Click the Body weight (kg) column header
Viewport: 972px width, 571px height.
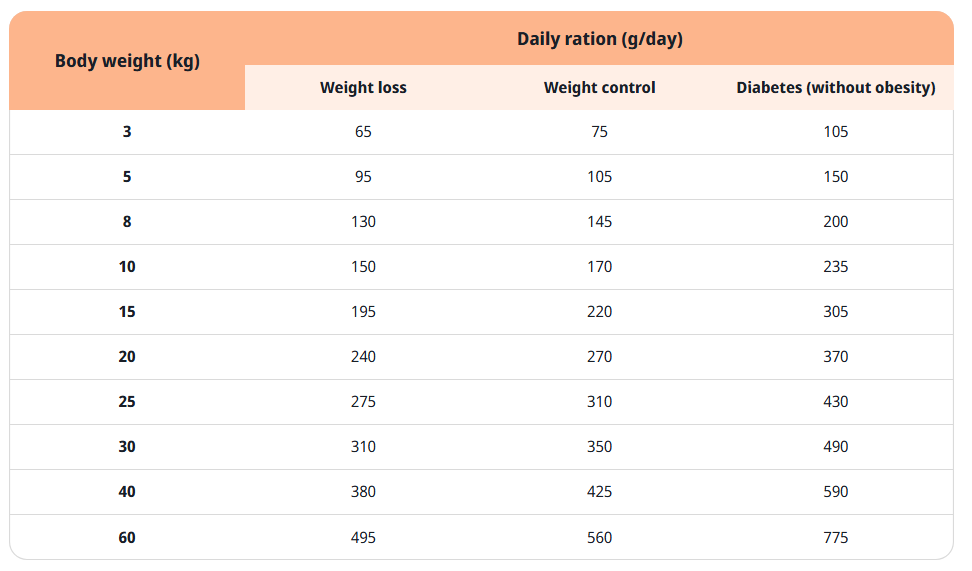tap(127, 61)
